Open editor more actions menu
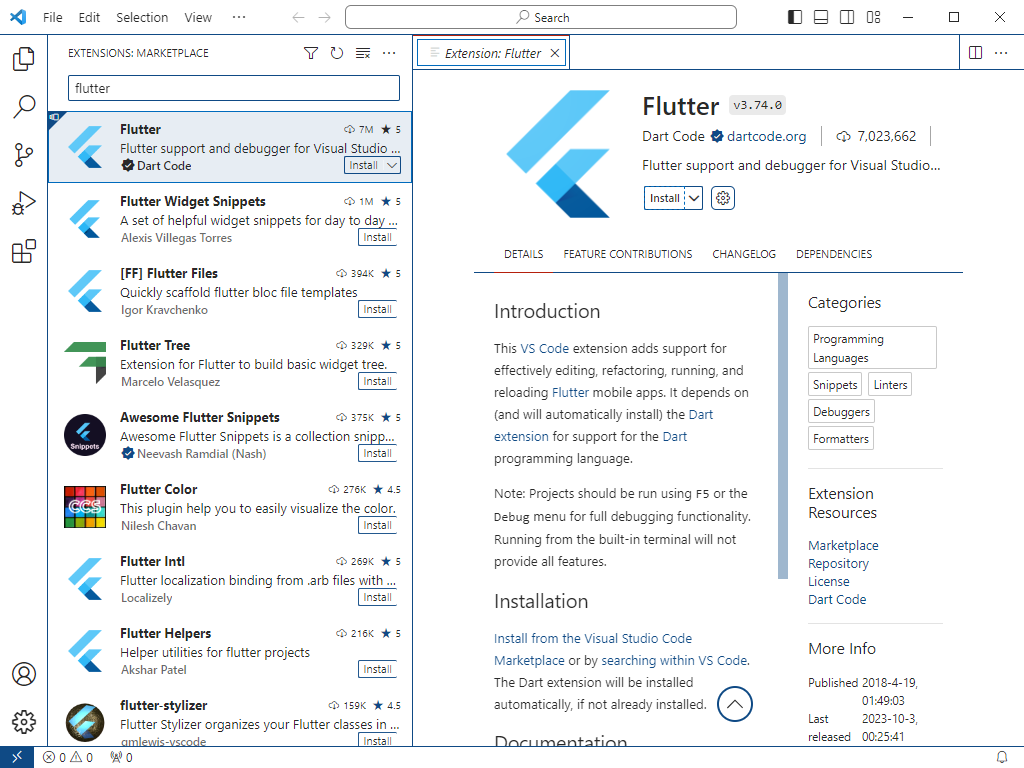The height and width of the screenshot is (768, 1024). point(1001,53)
